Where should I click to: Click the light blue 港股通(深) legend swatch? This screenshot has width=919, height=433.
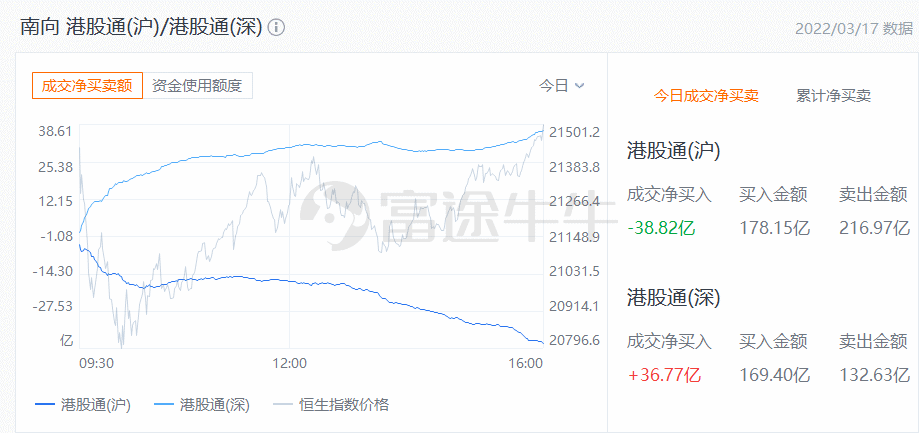coord(164,404)
